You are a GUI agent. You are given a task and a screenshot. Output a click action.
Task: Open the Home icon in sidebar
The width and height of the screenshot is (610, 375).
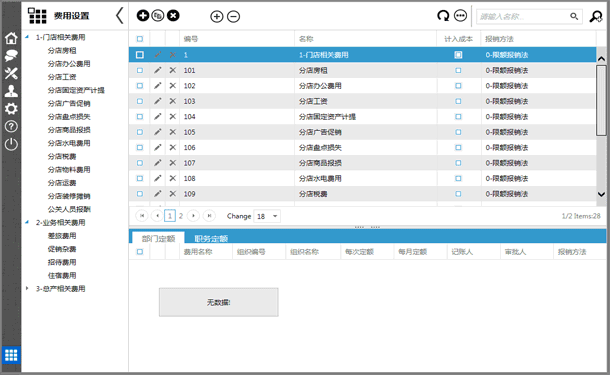(x=11, y=38)
